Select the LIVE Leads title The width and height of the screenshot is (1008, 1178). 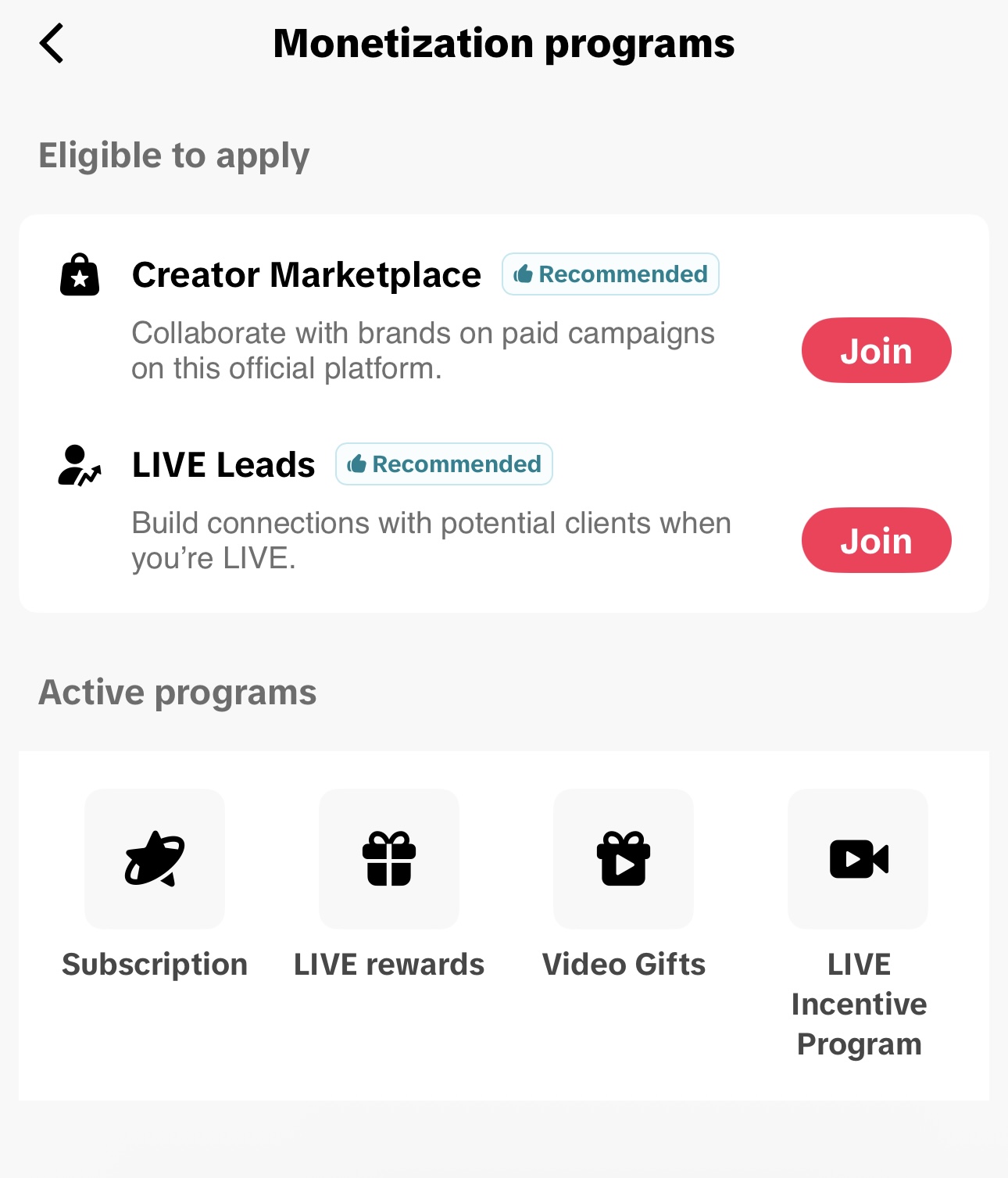pos(223,464)
